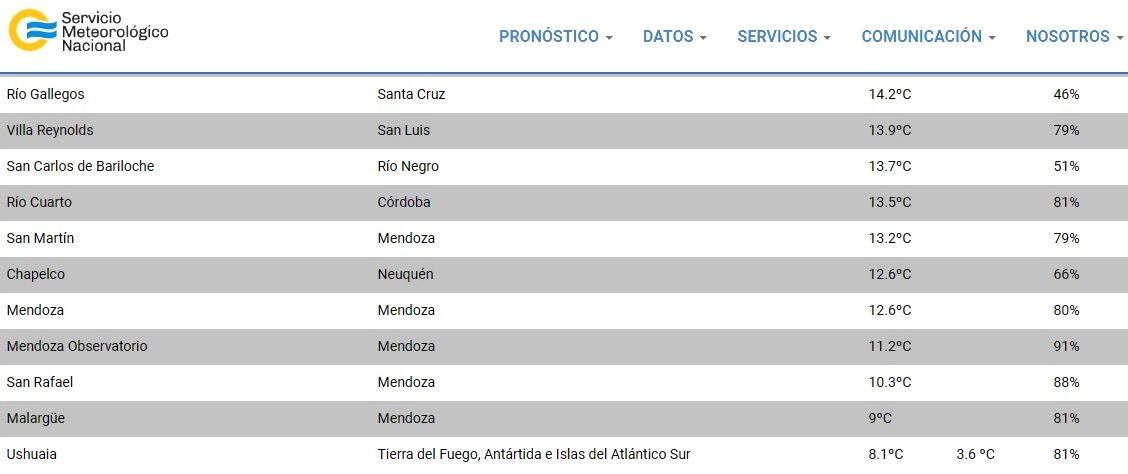Select the Villa Reynolds row
The height and width of the screenshot is (474, 1128).
point(50,130)
